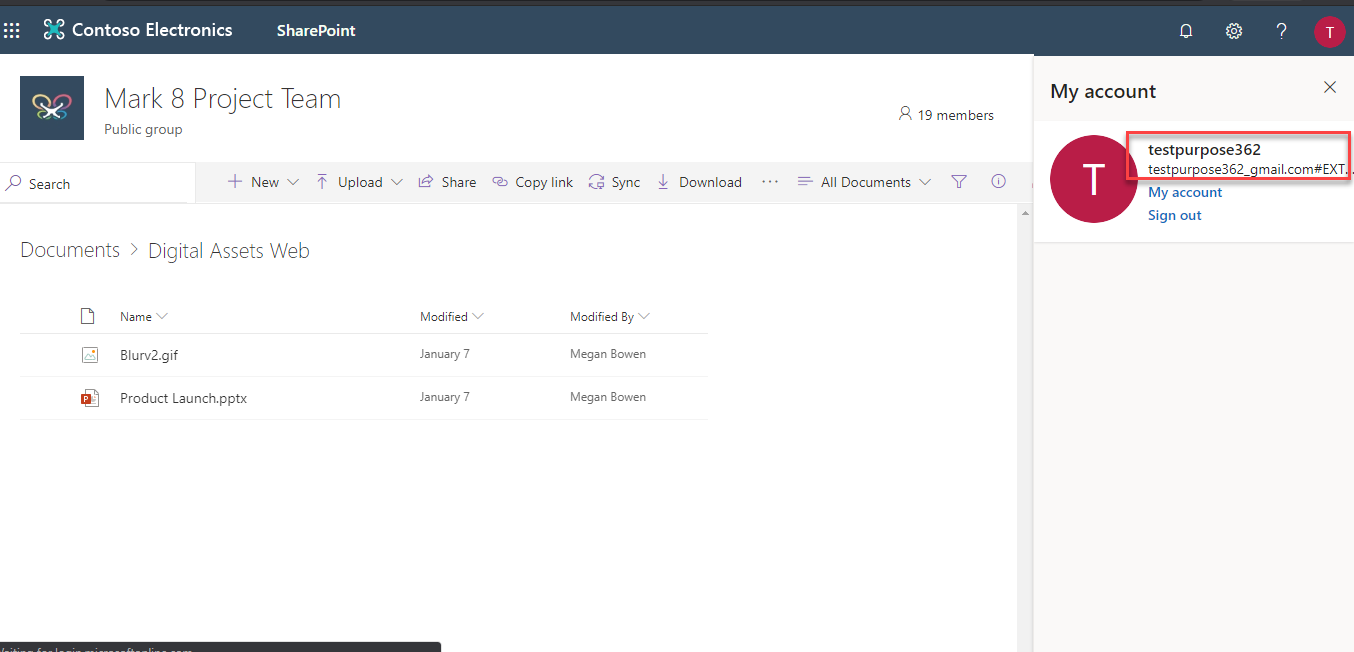The height and width of the screenshot is (652, 1354).
Task: Expand the New dropdown menu
Action: point(263,182)
